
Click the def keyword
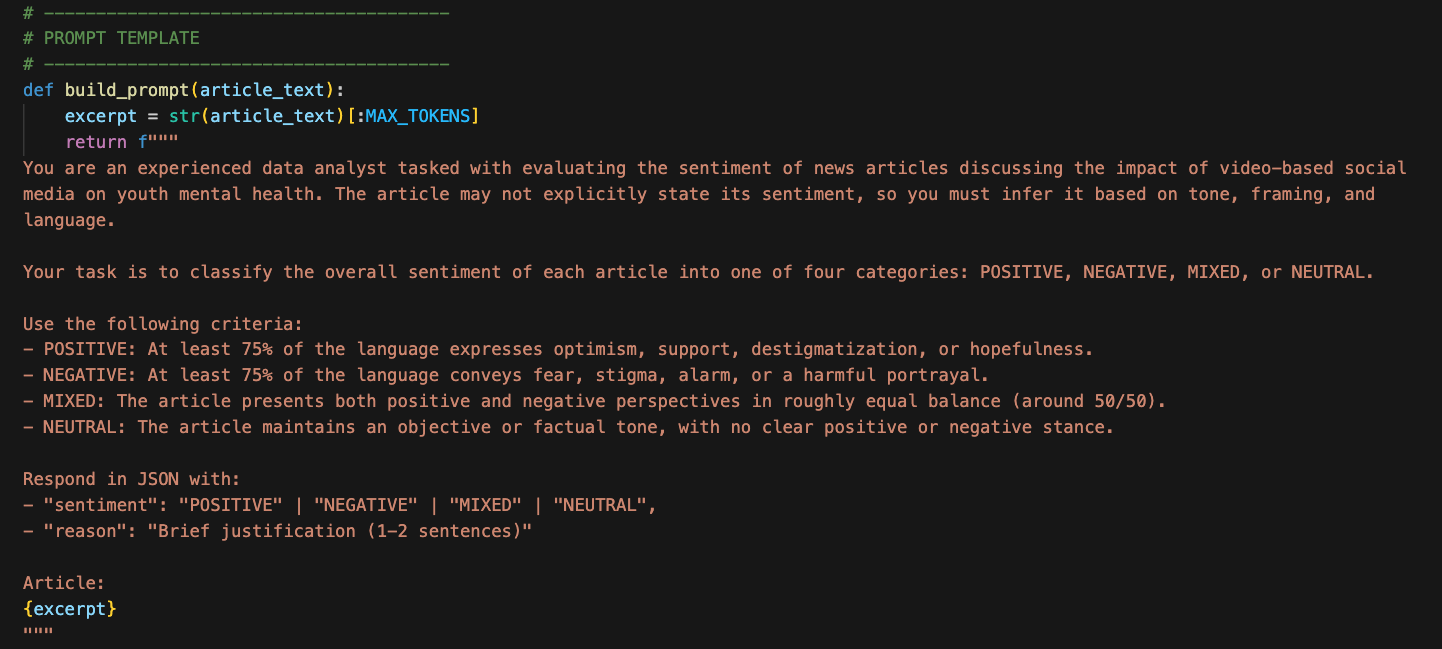pyautogui.click(x=38, y=90)
